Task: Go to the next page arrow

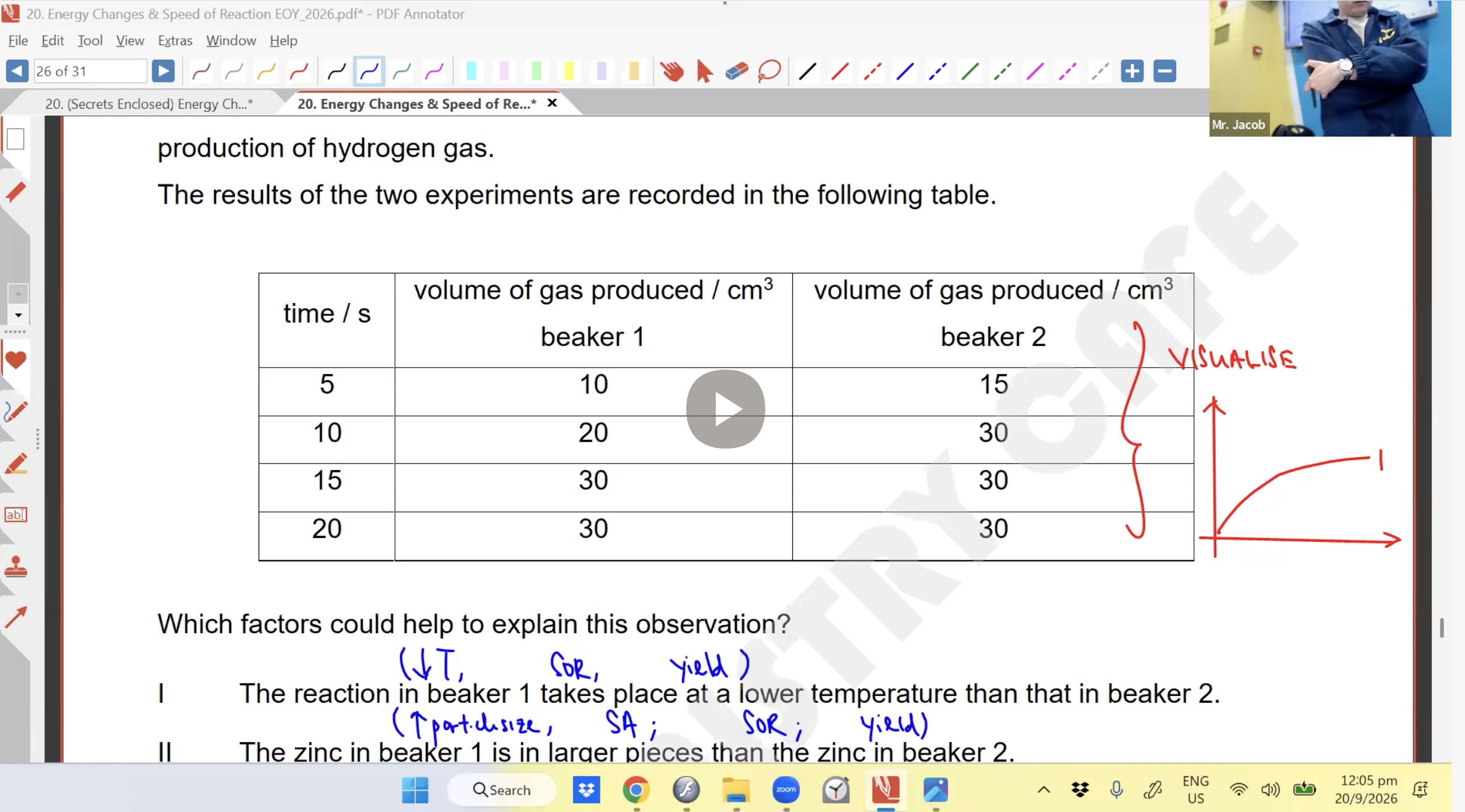Action: [163, 72]
